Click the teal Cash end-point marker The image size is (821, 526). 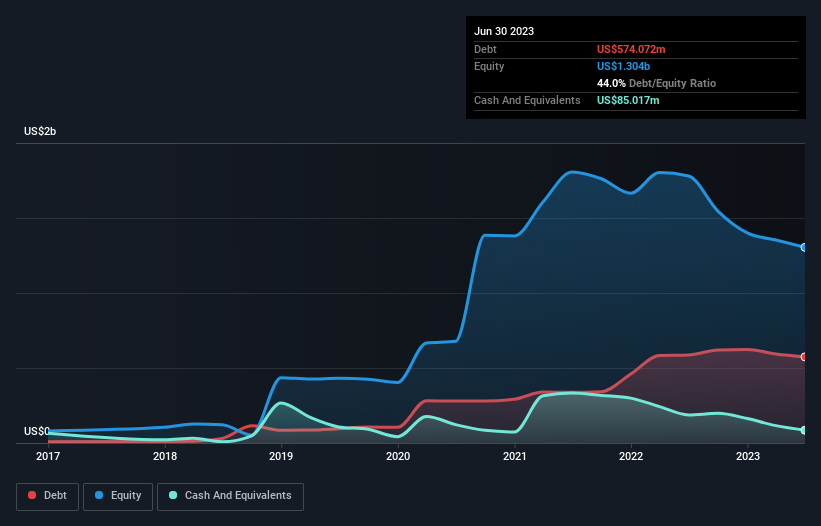804,430
